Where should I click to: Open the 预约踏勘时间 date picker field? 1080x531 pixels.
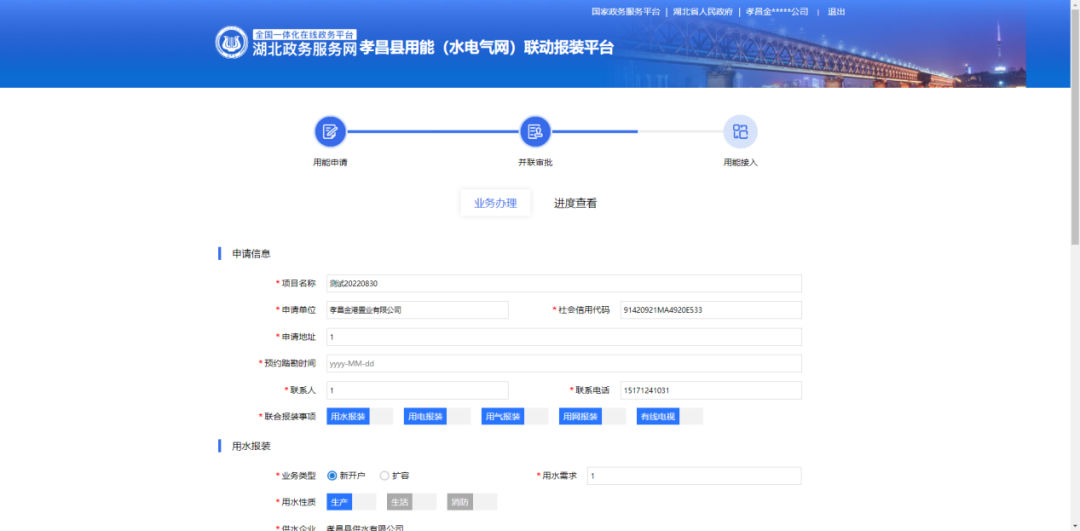click(564, 363)
